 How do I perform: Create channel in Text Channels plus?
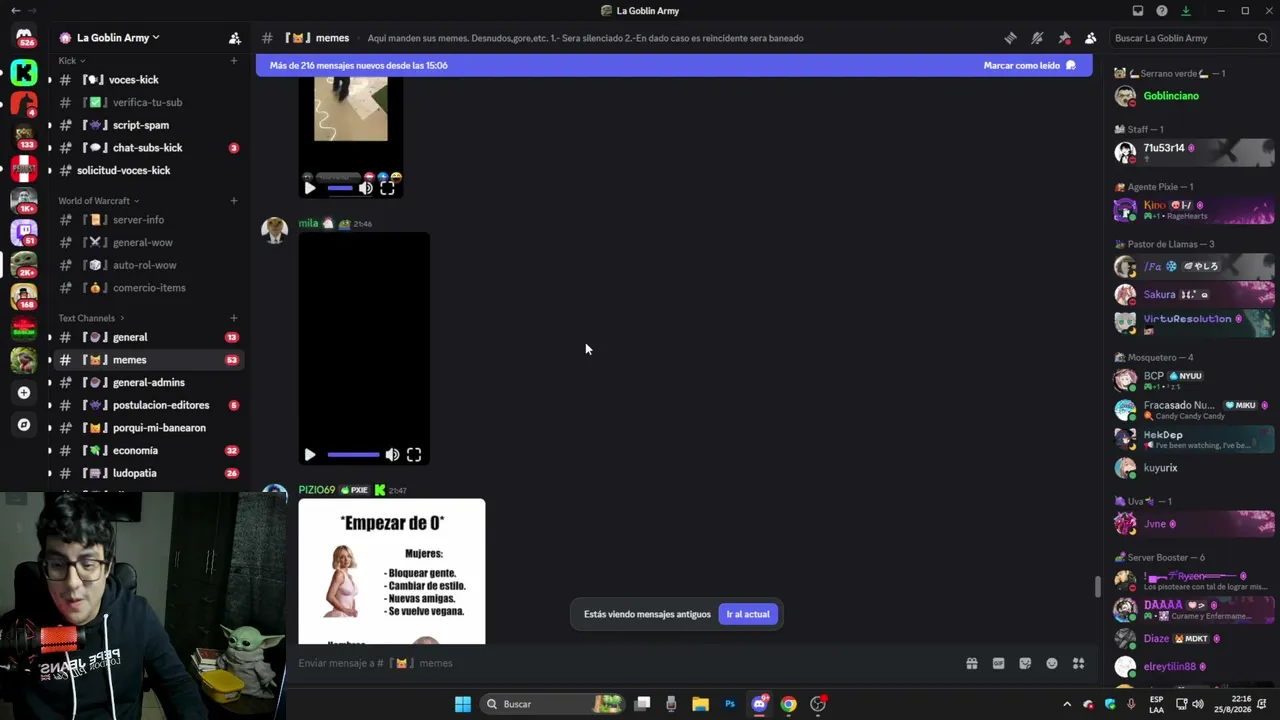[x=234, y=318]
